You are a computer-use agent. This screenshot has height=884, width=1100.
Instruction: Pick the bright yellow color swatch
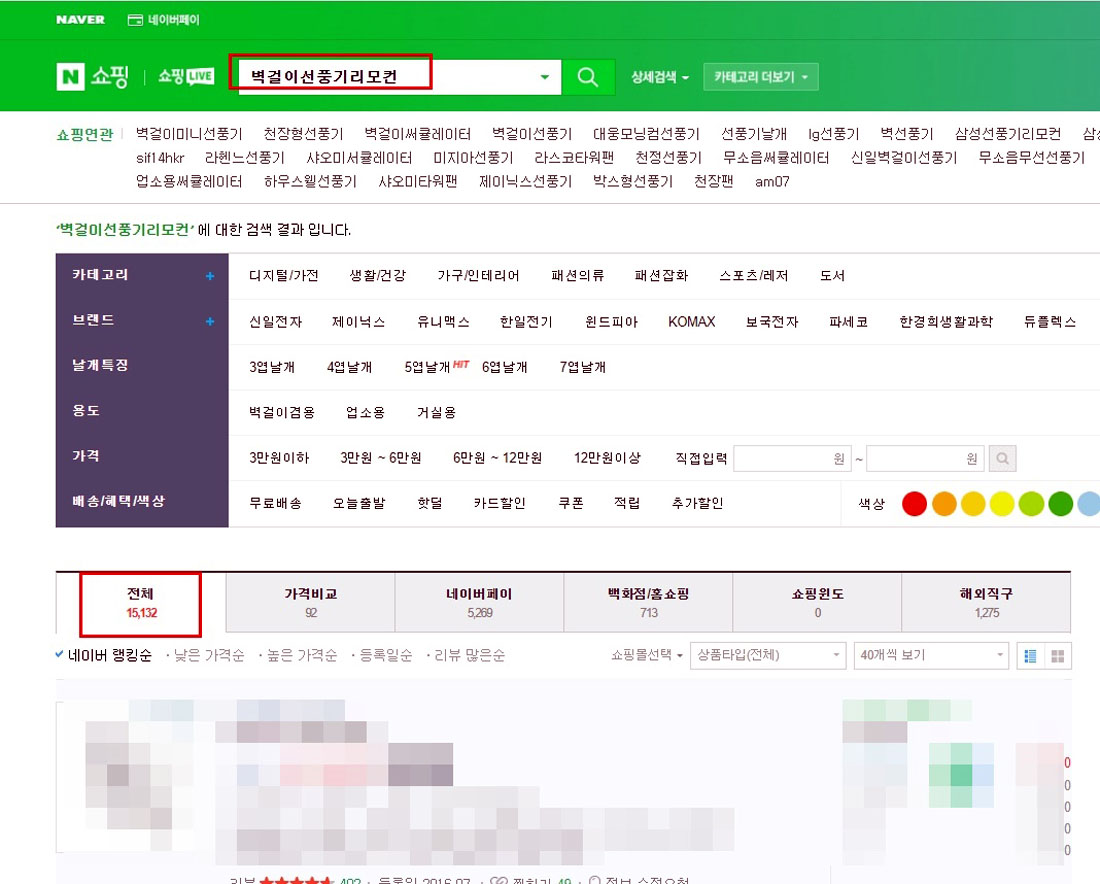coord(1002,504)
